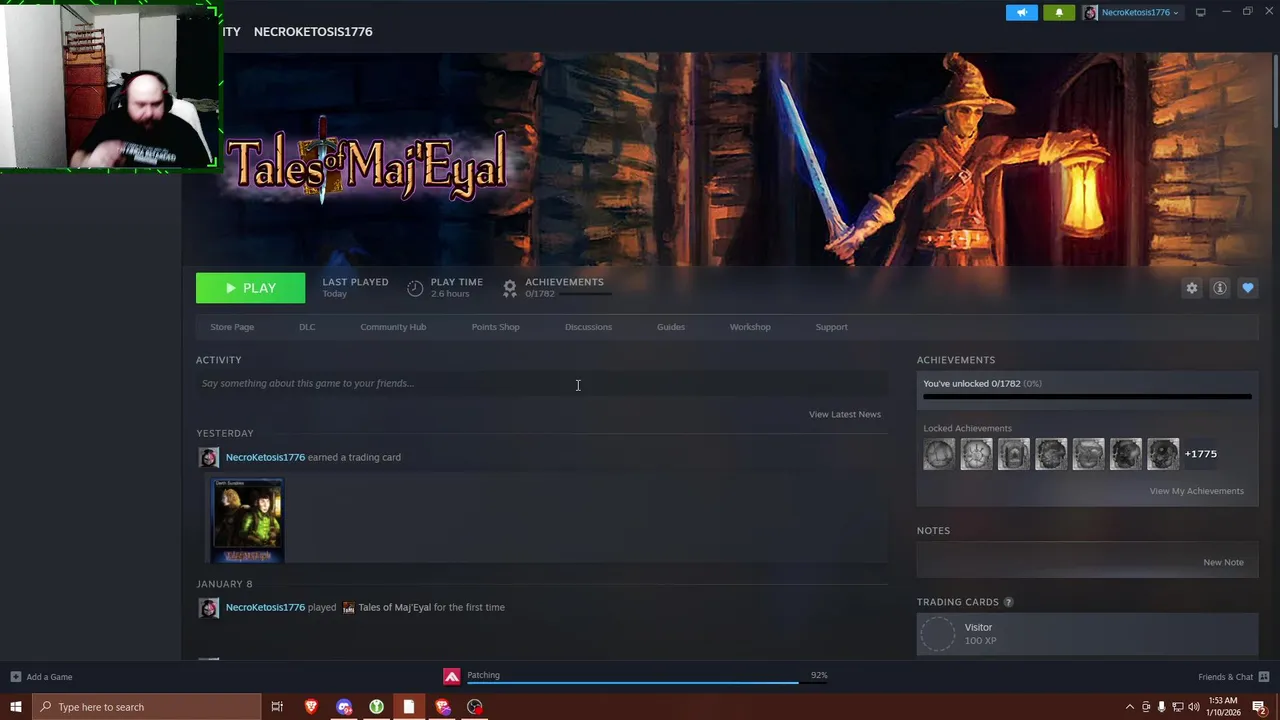1280x720 pixels.
Task: Open the green notifications bell
Action: tap(1059, 12)
